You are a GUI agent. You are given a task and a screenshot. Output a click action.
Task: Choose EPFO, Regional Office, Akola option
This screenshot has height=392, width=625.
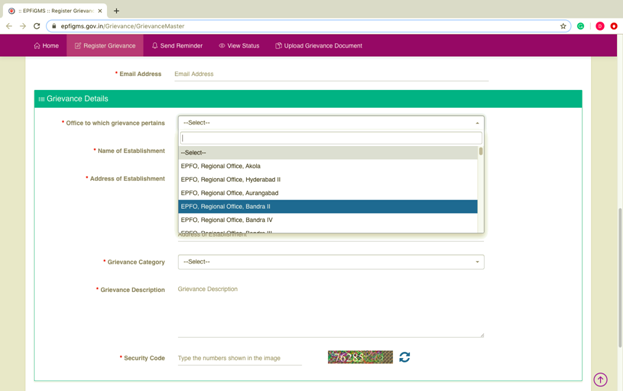click(328, 166)
